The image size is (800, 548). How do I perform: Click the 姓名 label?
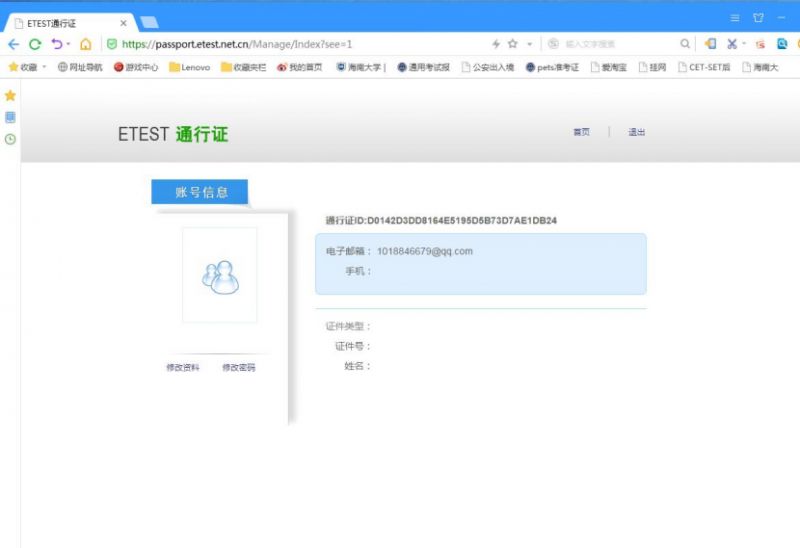click(357, 366)
